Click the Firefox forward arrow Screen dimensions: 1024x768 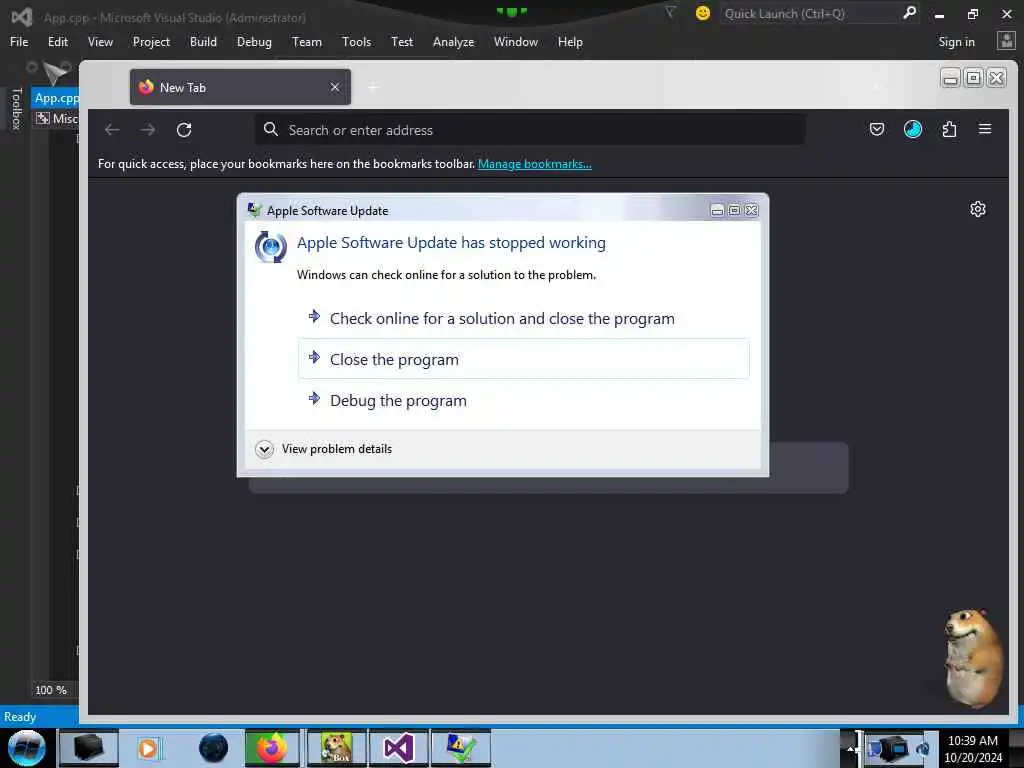pos(148,130)
